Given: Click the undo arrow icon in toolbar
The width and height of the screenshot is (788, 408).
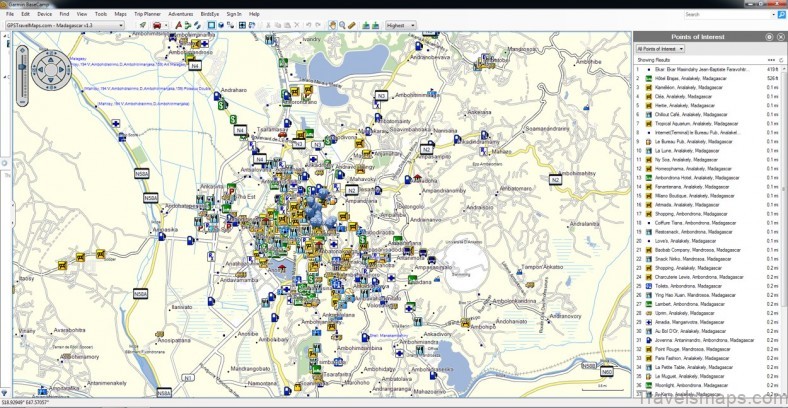Looking at the screenshot, I should [x=309, y=25].
